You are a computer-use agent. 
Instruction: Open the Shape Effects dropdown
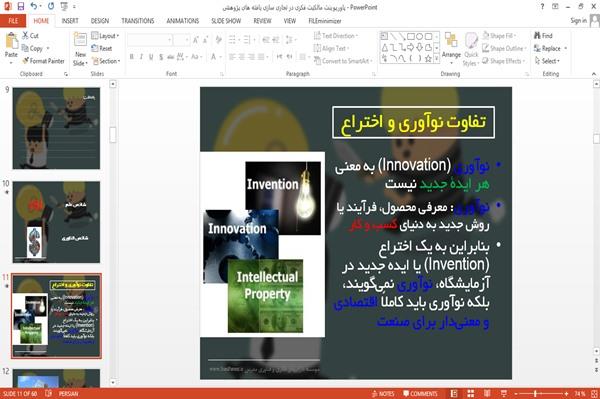point(504,61)
